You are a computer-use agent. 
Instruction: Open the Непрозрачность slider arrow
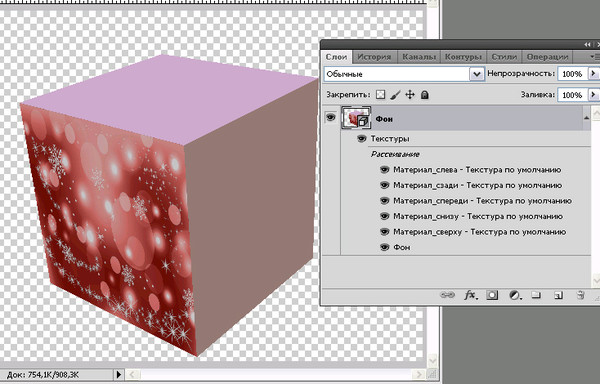pos(593,73)
